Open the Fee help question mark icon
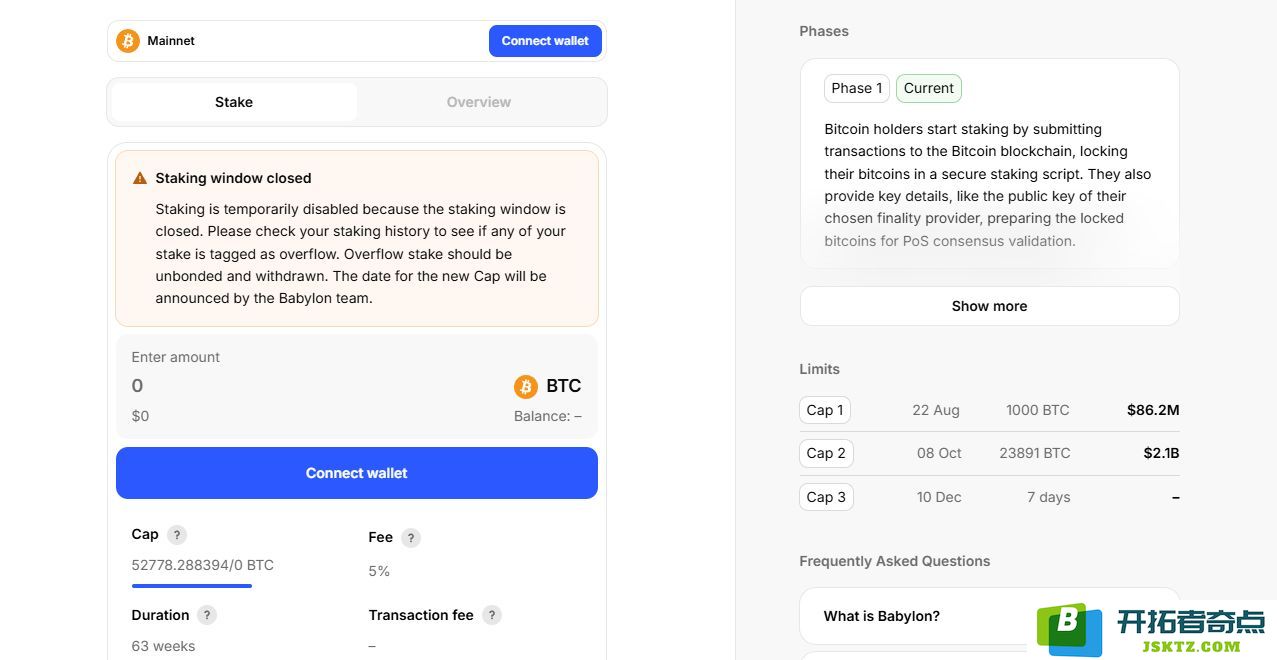The image size is (1277, 660). [x=411, y=538]
